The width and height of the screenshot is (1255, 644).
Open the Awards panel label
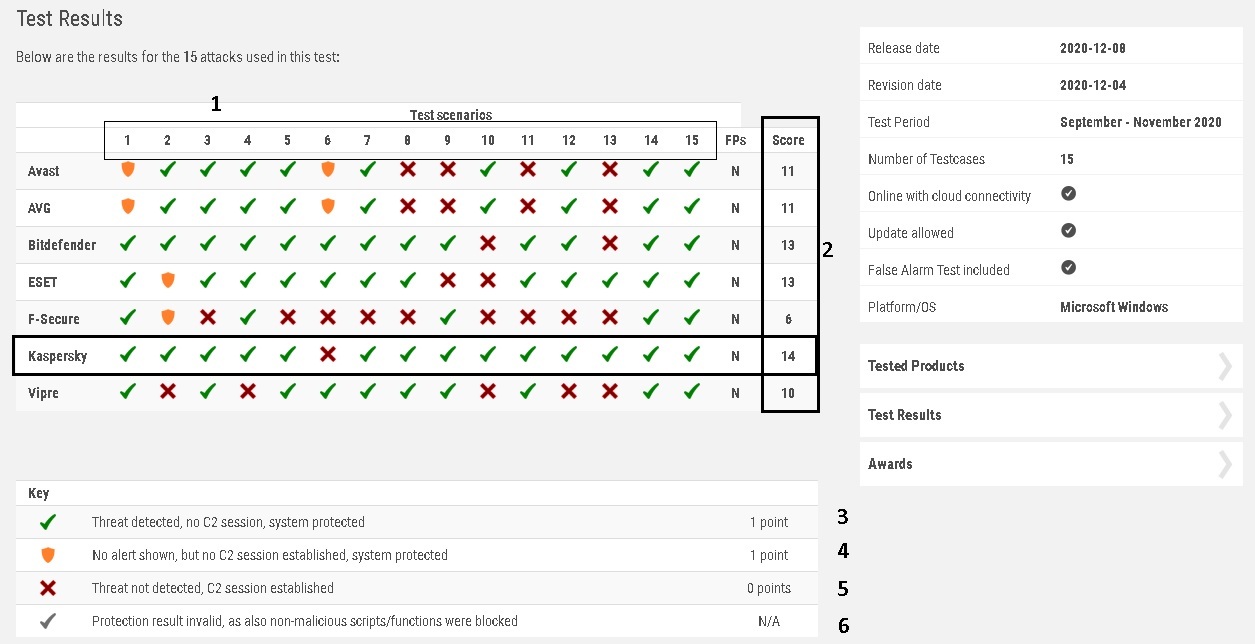(890, 464)
